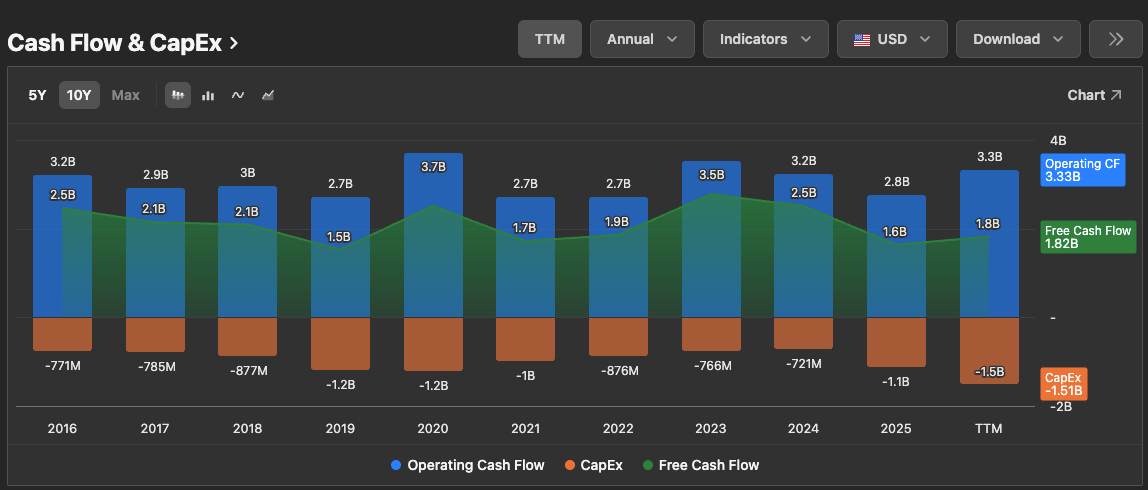Open the Annual period dropdown
The image size is (1148, 490).
click(642, 39)
